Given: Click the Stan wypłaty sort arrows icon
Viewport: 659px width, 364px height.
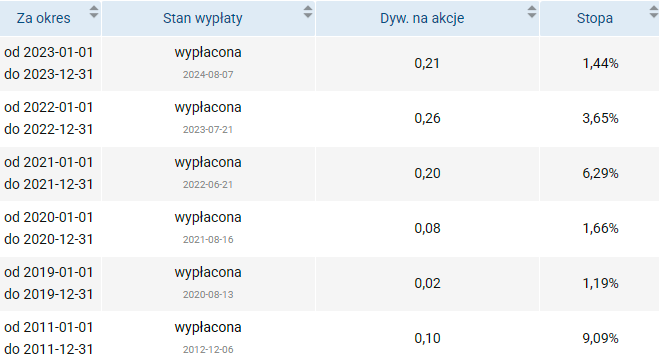Looking at the screenshot, I should pos(308,12).
